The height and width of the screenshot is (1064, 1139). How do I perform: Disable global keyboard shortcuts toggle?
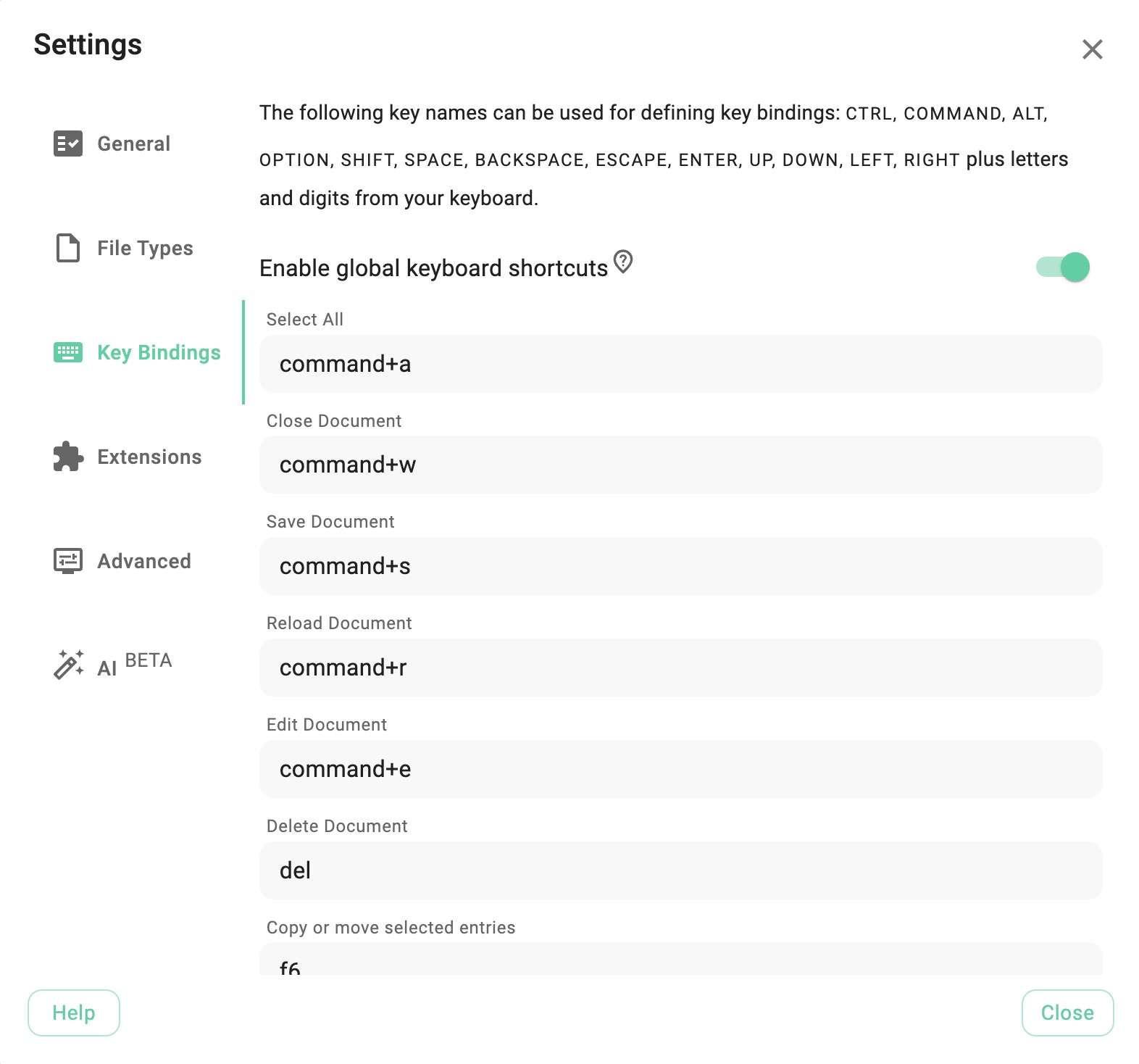pos(1063,267)
